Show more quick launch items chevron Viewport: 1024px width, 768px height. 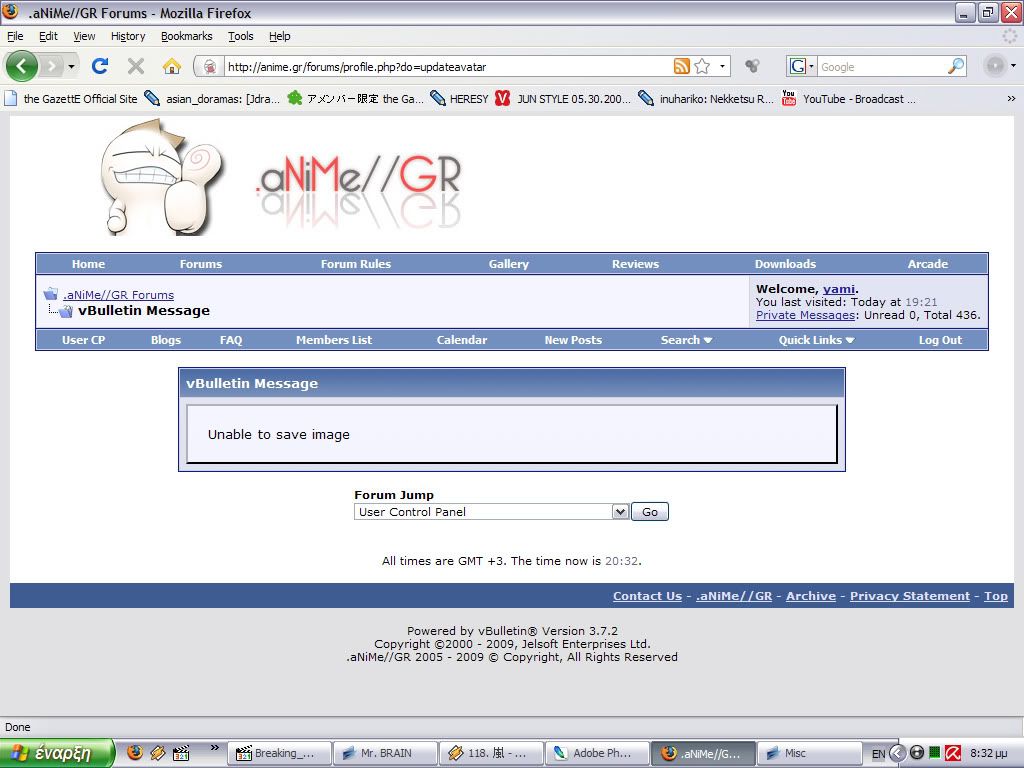pos(214,748)
